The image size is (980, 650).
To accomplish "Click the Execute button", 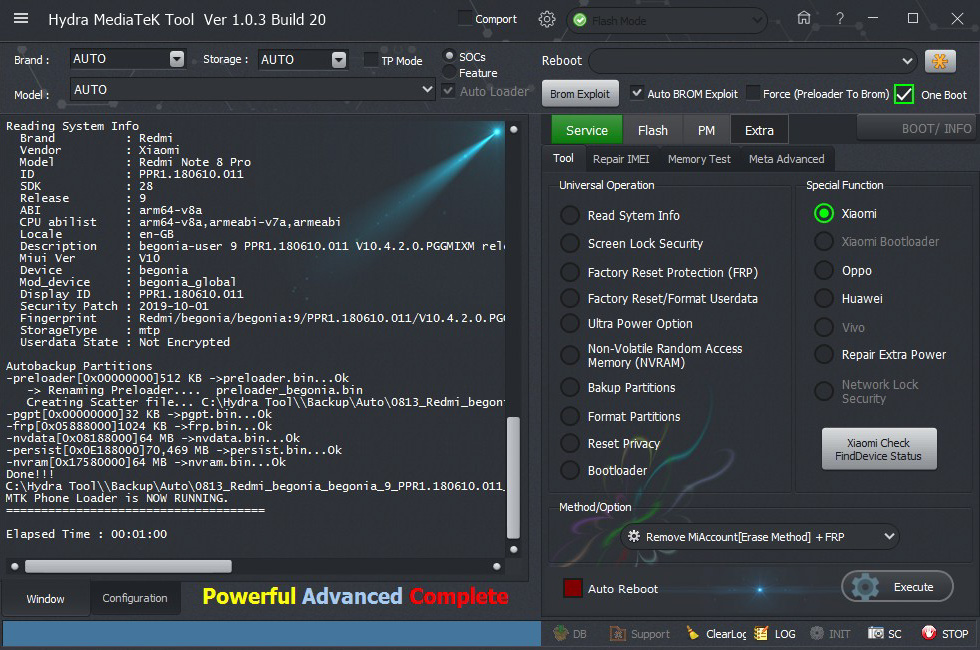I will point(897,587).
